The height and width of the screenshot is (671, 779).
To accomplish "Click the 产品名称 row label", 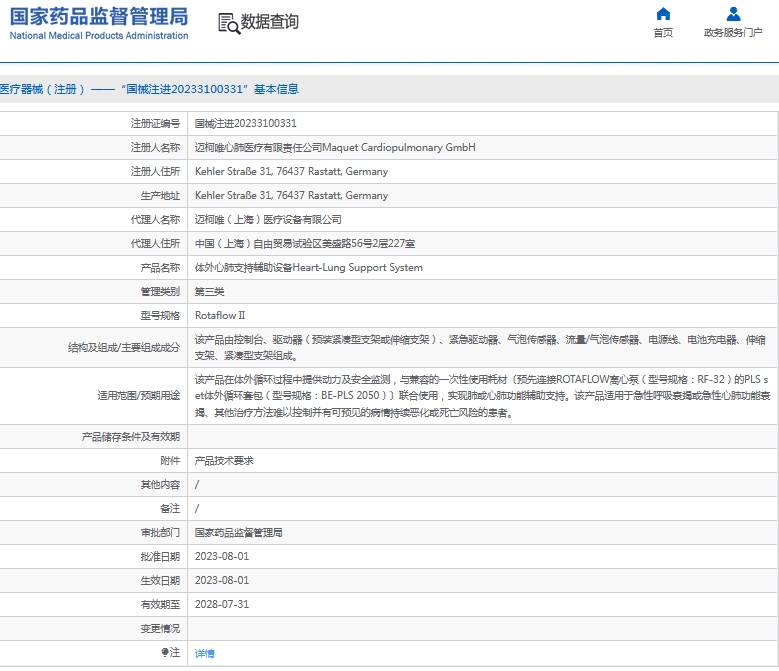I will pyautogui.click(x=160, y=268).
